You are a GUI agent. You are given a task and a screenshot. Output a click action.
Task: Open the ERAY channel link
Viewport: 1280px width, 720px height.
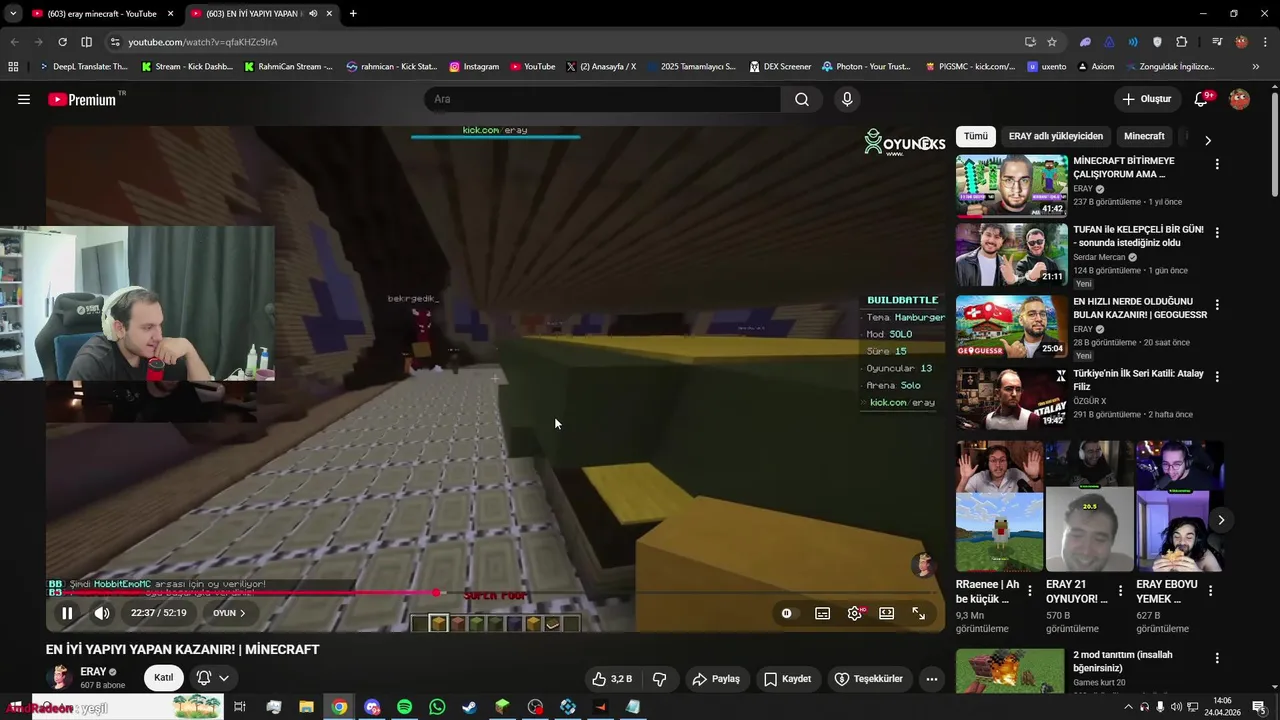93,672
